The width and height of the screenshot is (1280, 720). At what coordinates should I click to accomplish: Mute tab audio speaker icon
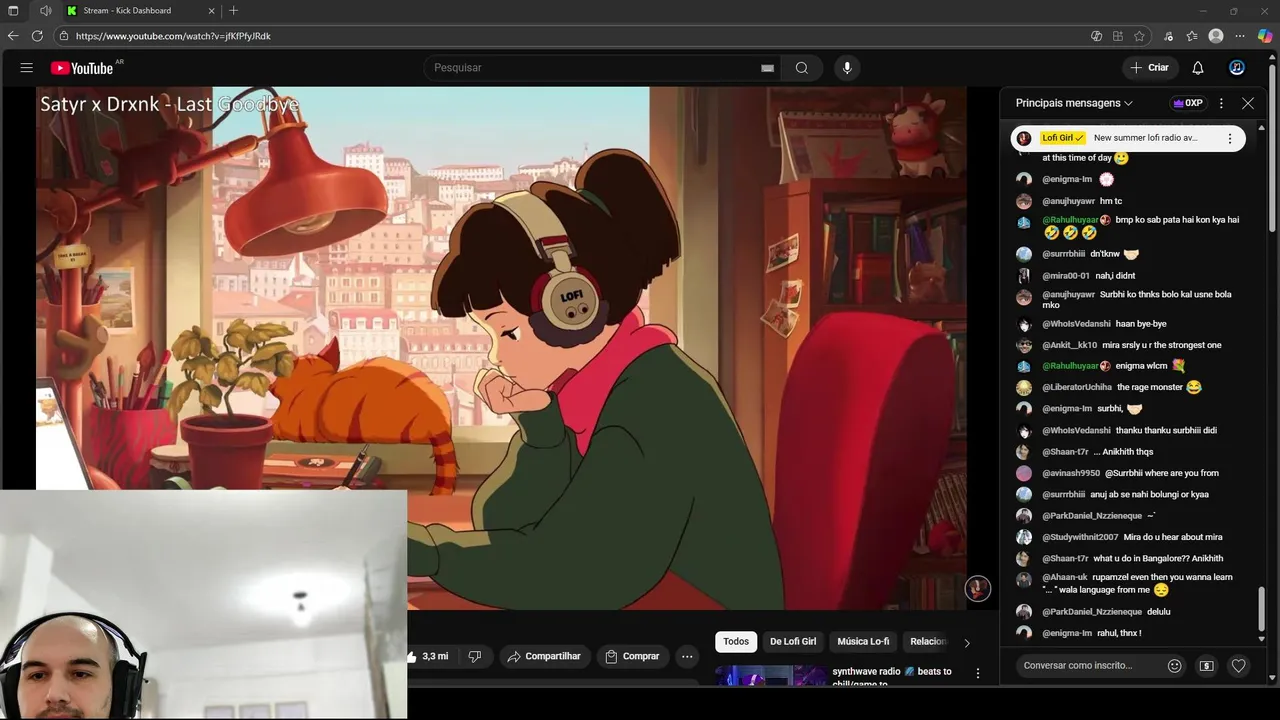(x=46, y=11)
